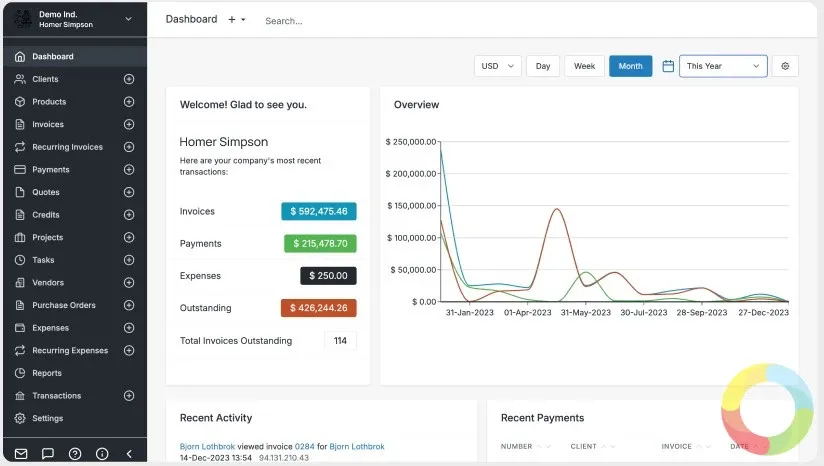The image size is (824, 466).
Task: Click the plus icon beside Dashboard title
Action: [x=232, y=19]
